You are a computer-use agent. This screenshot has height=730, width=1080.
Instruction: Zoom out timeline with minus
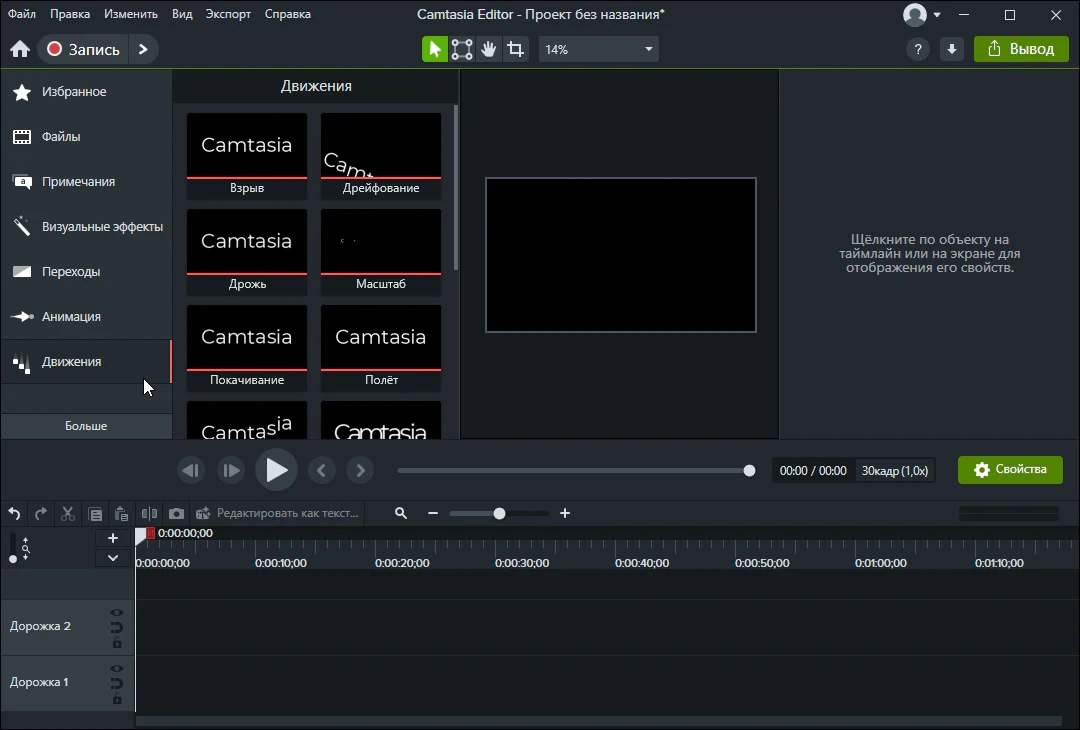433,513
